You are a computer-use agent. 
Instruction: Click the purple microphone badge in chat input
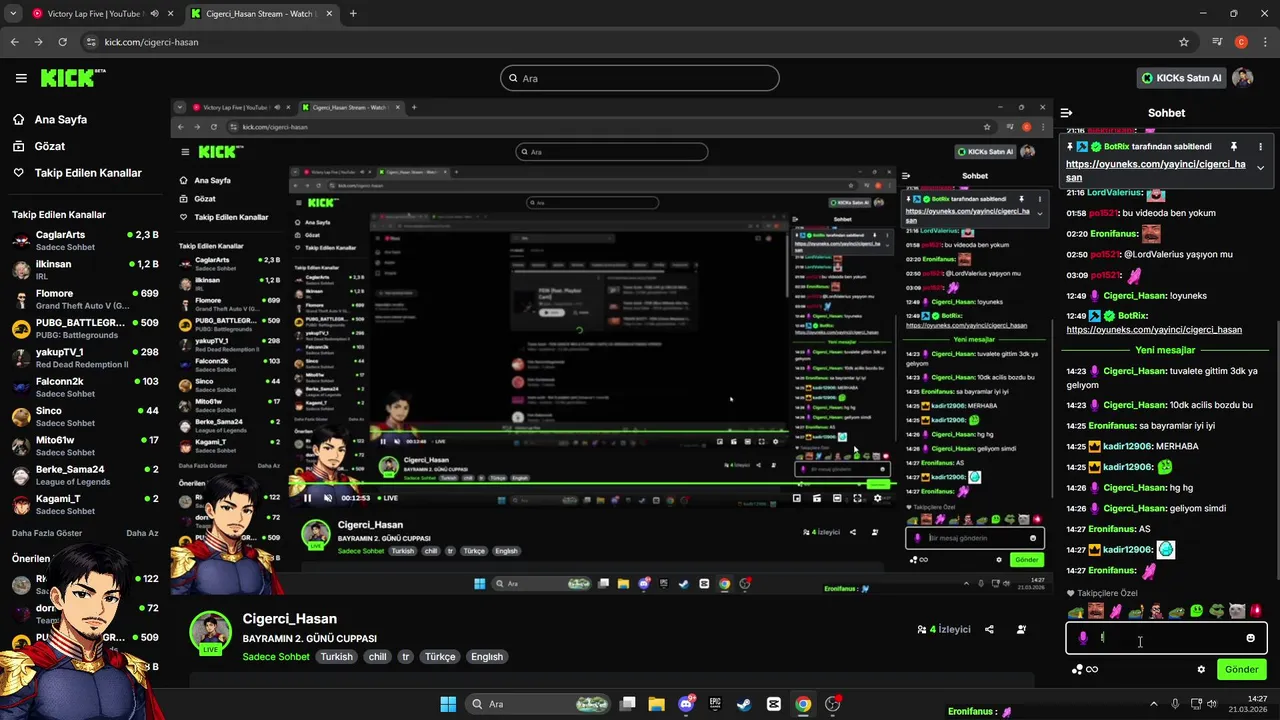(x=1083, y=638)
